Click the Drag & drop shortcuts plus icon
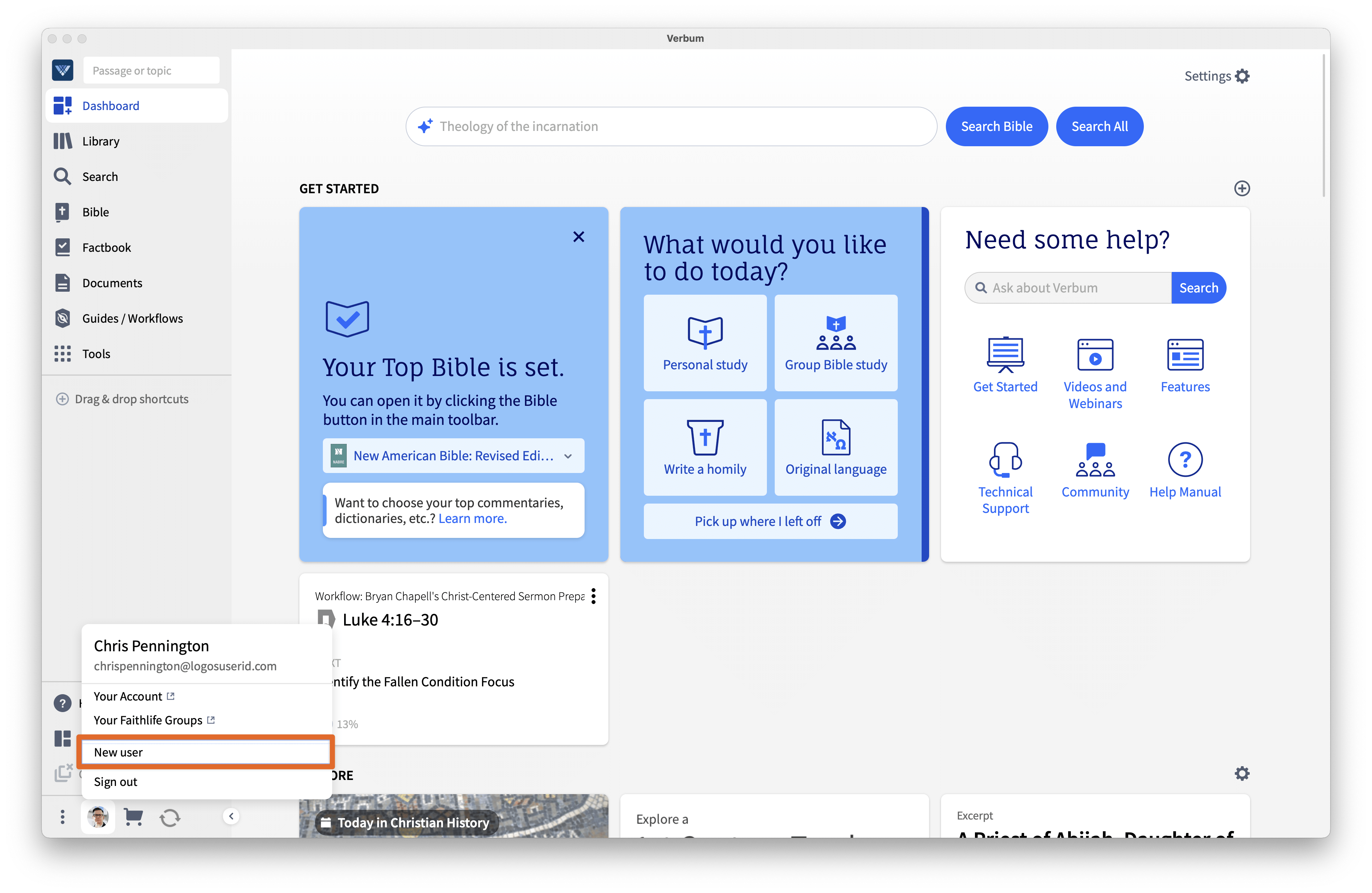 click(x=62, y=399)
